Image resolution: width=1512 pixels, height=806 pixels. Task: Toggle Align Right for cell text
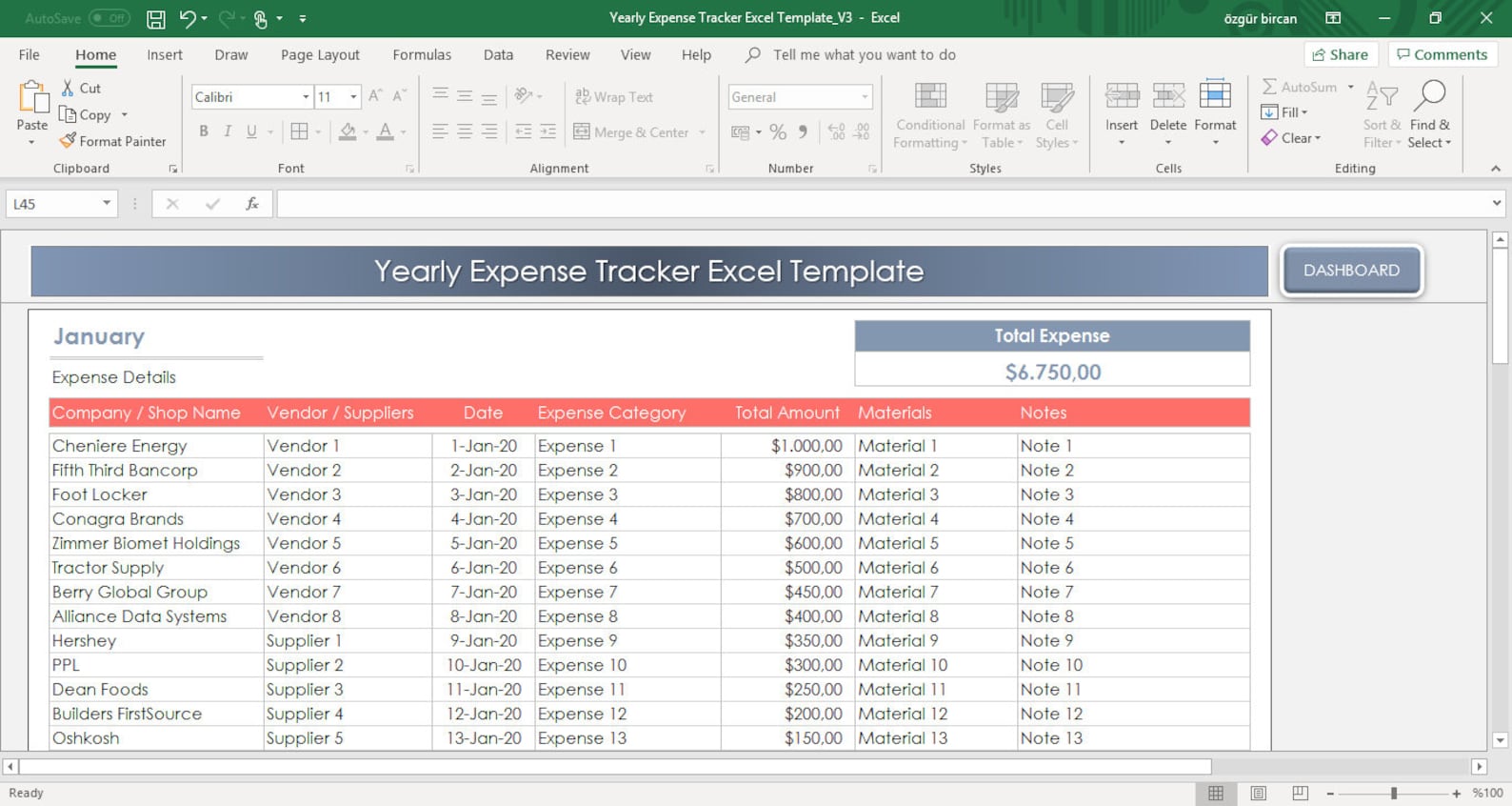pyautogui.click(x=489, y=131)
